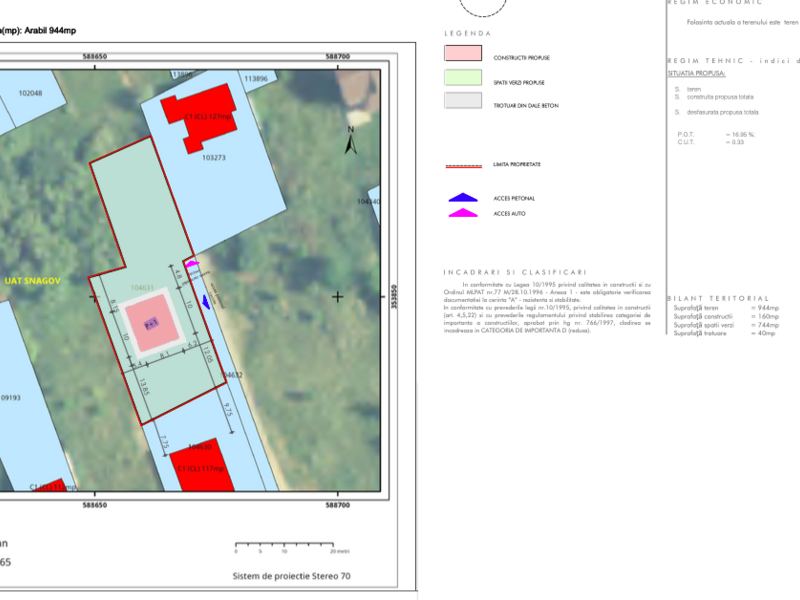The image size is (800, 600).
Task: Click the 'P.O.T.' value 16.95 %
Action: coord(740,135)
